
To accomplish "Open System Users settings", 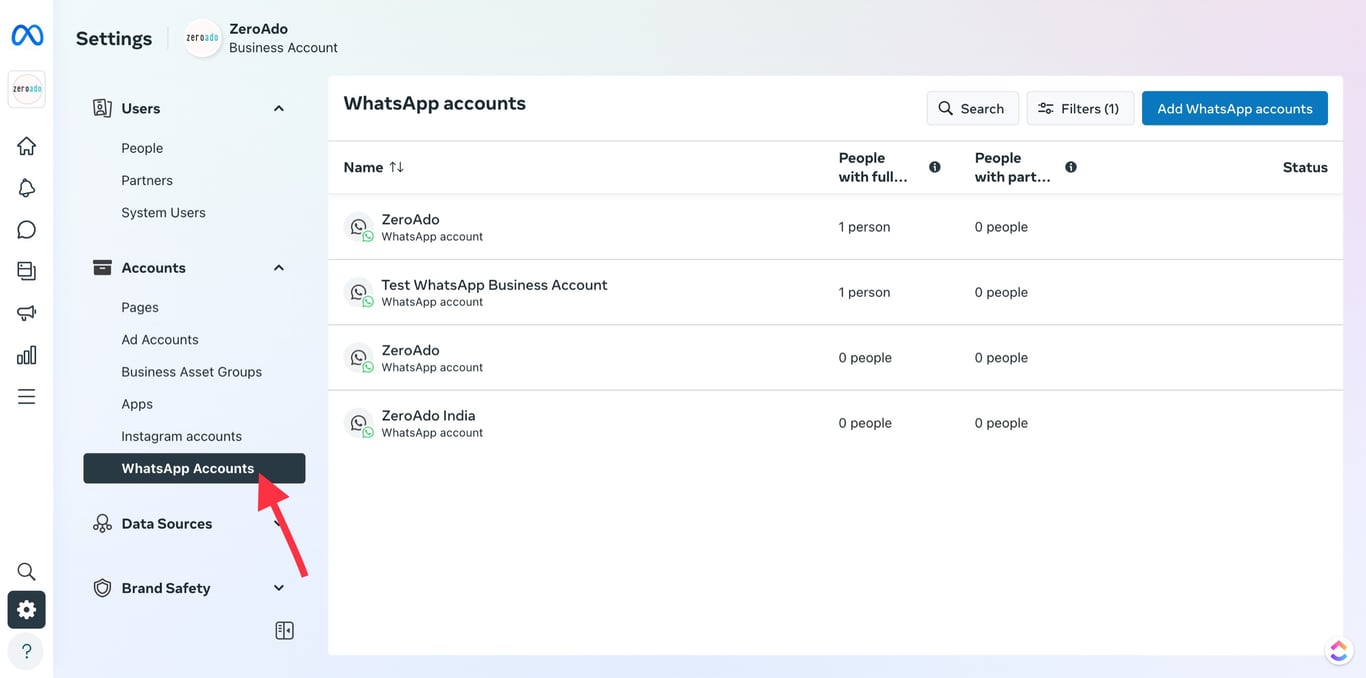I will click(x=163, y=212).
